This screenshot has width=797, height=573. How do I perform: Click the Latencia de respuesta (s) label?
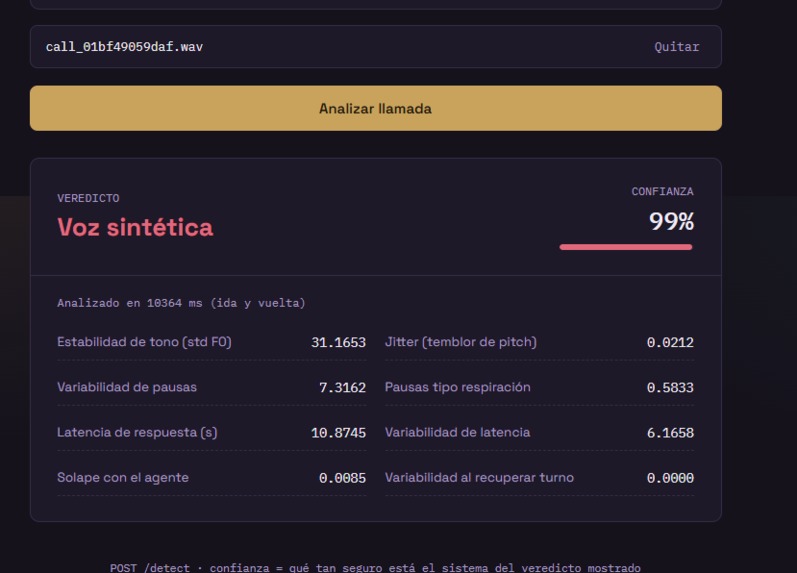point(137,432)
